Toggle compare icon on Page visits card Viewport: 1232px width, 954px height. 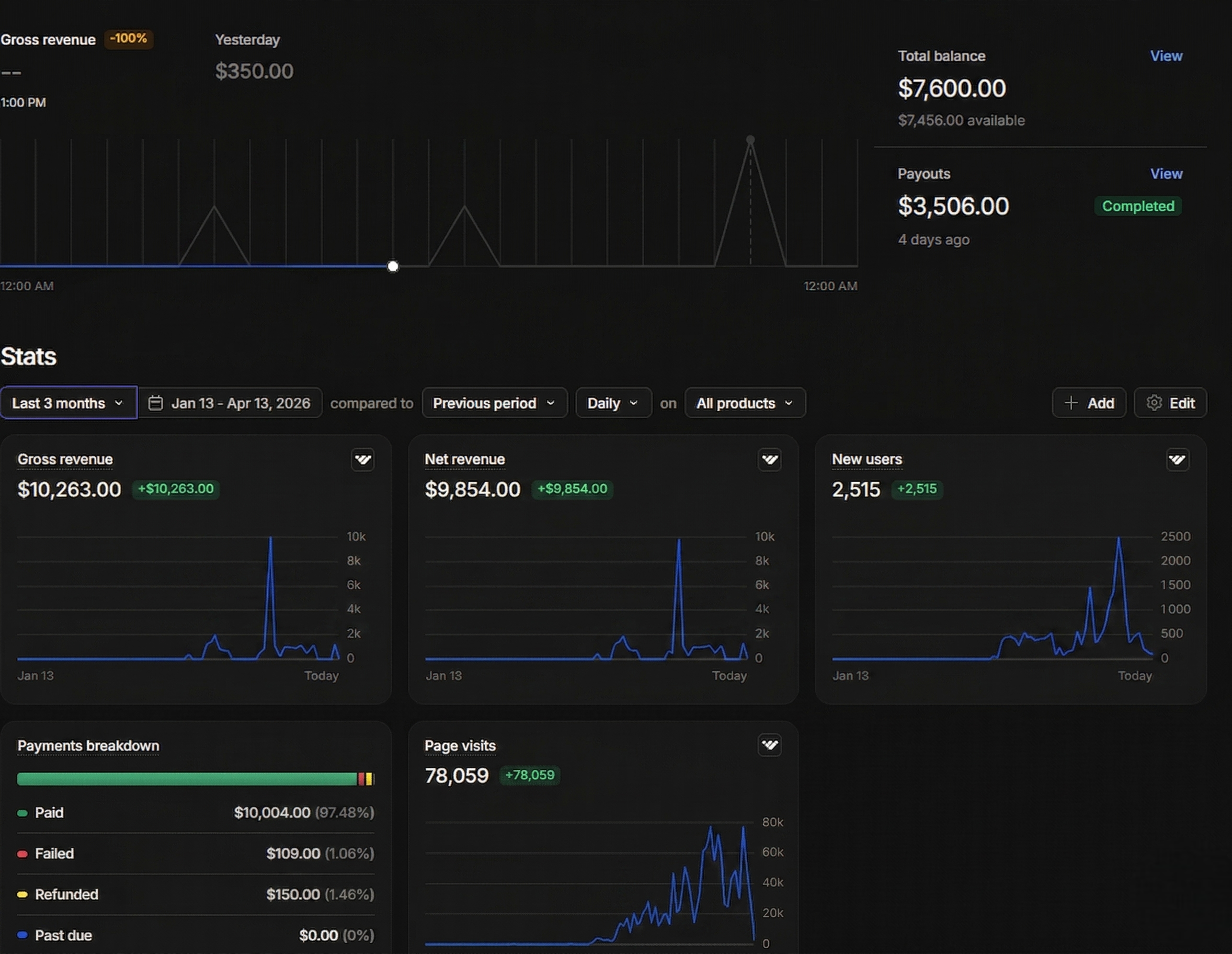pyautogui.click(x=769, y=745)
